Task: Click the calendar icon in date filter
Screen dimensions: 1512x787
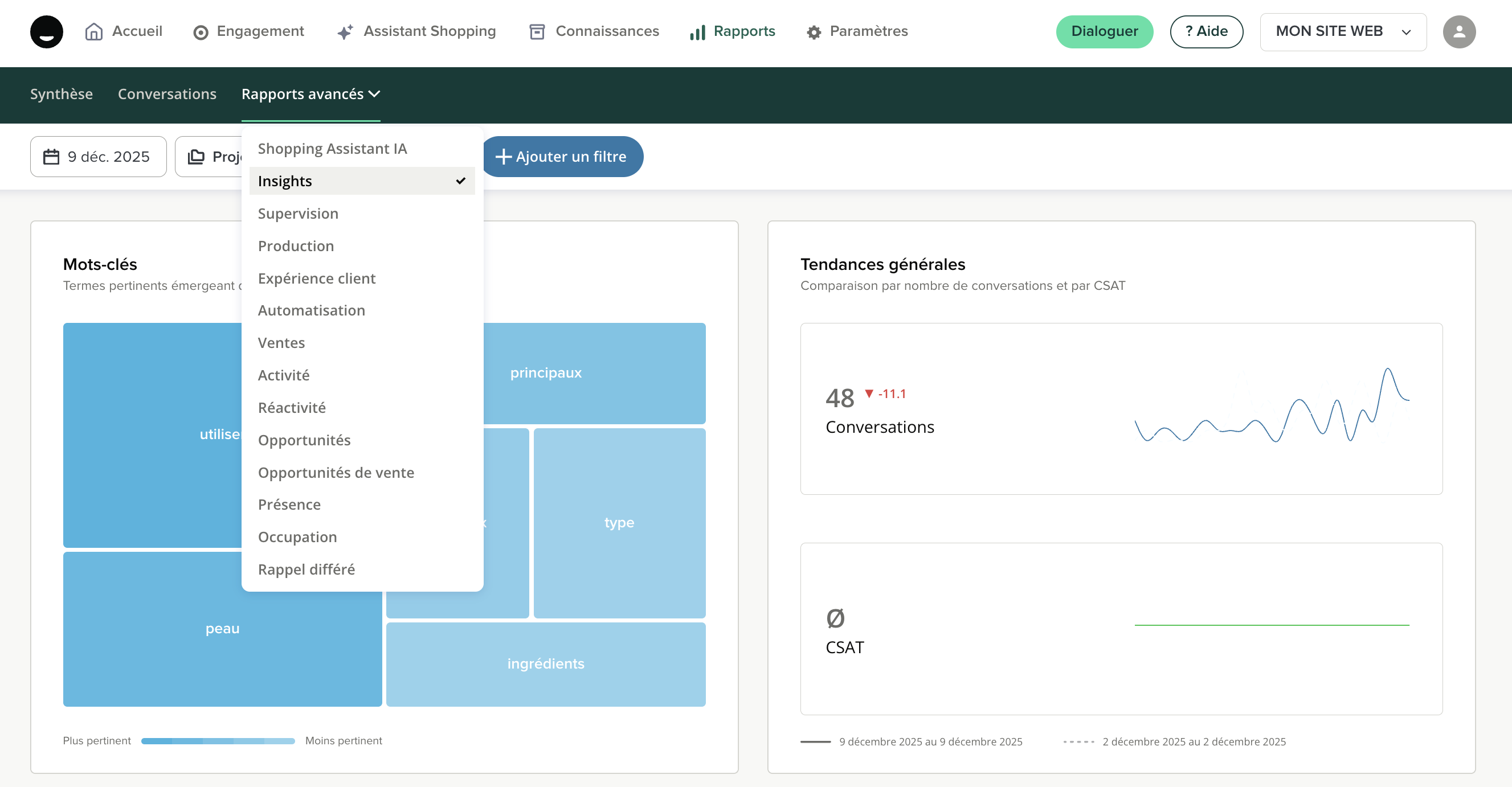Action: pos(52,157)
